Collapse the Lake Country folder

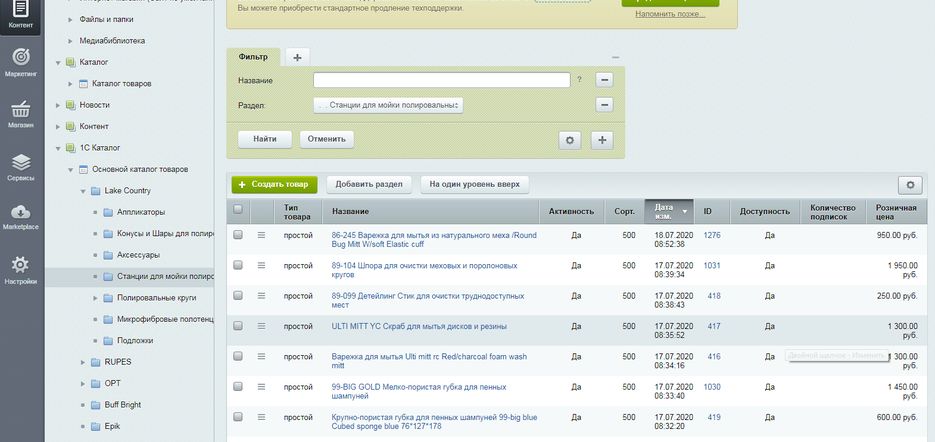click(x=83, y=191)
